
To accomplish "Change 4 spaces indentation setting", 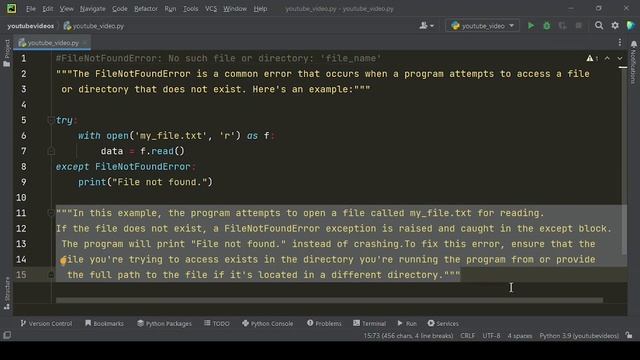I will (520, 336).
